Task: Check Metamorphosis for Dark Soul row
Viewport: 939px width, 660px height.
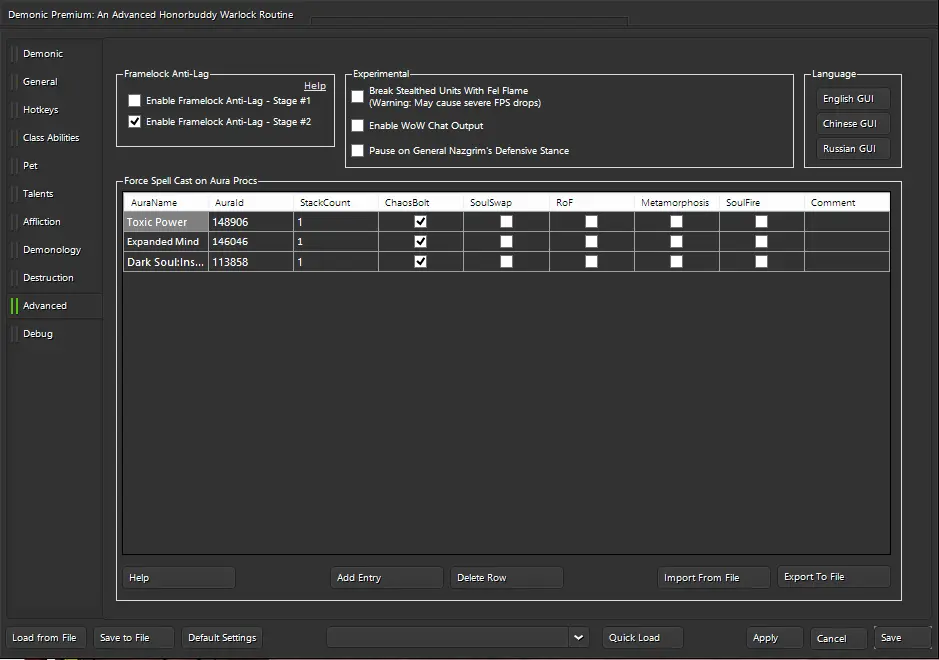Action: tap(677, 261)
